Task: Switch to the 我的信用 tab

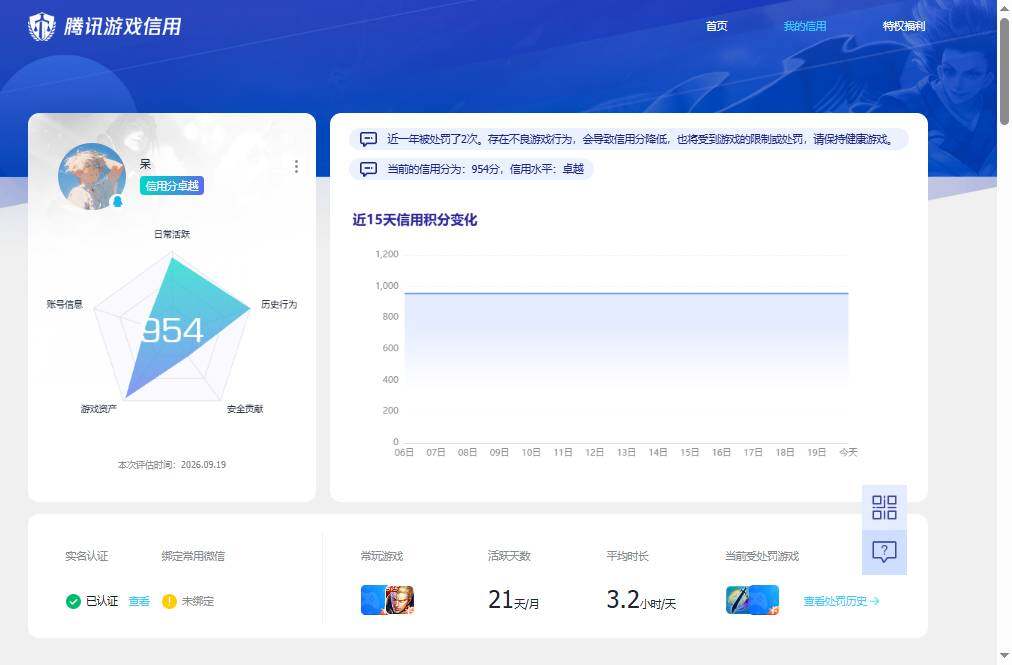Action: click(x=804, y=26)
